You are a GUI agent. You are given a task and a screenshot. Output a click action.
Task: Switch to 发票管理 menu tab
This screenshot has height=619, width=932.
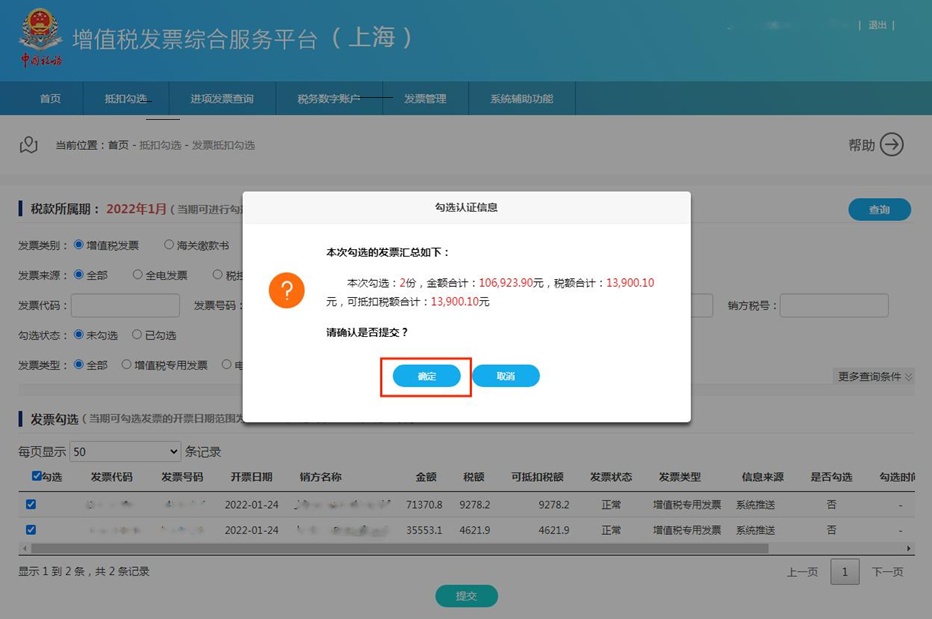point(425,99)
